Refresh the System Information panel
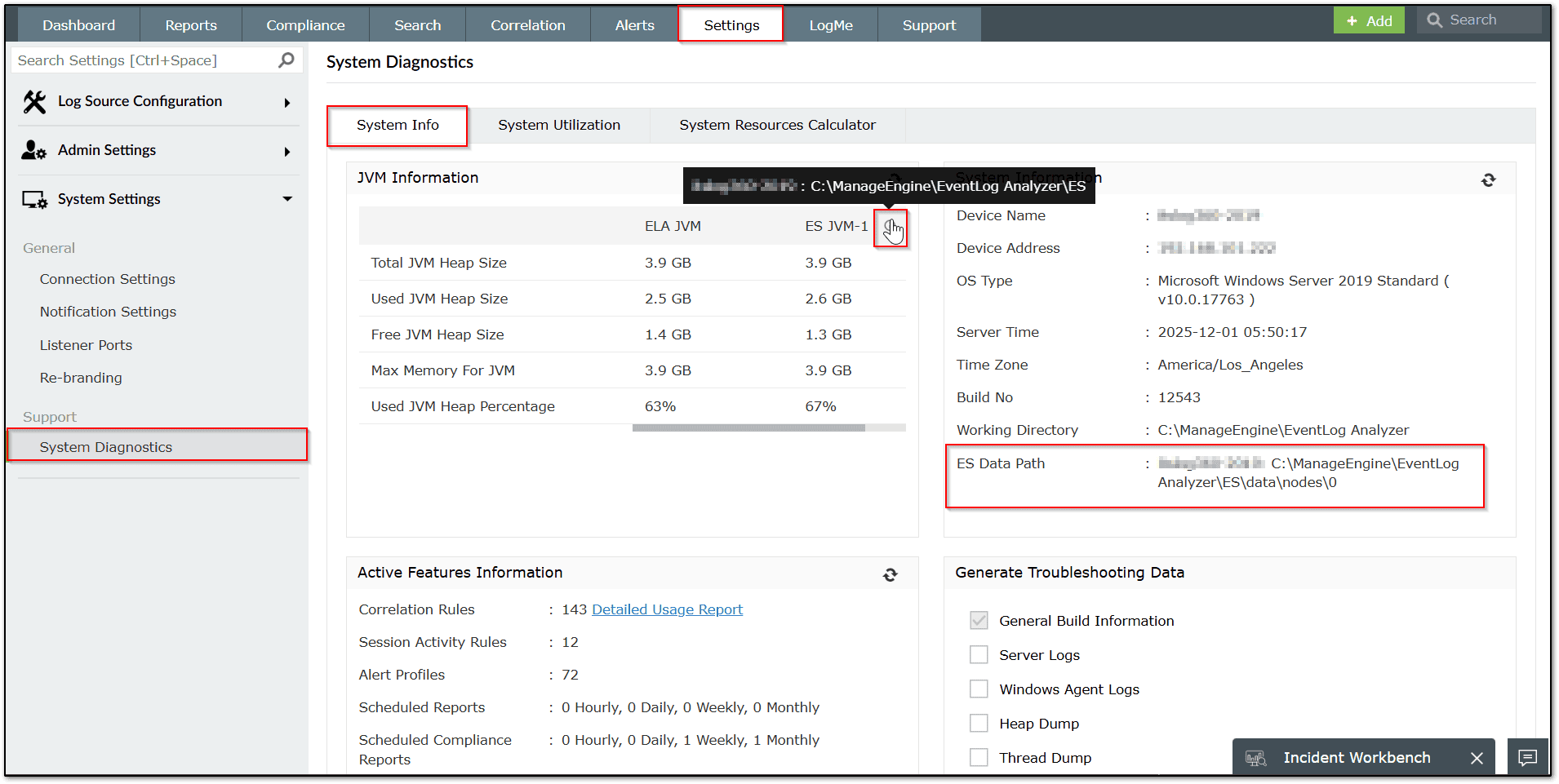 click(1488, 179)
